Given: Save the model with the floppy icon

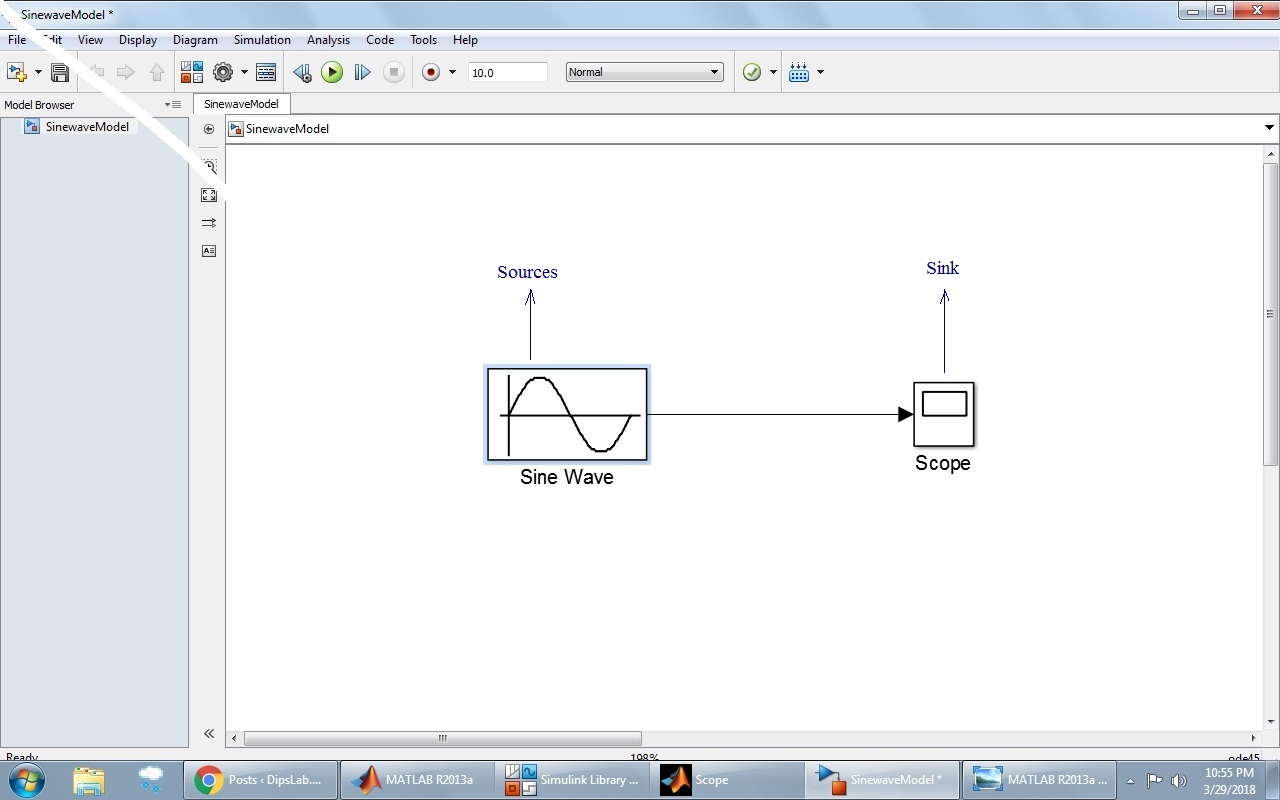Looking at the screenshot, I should (x=60, y=72).
